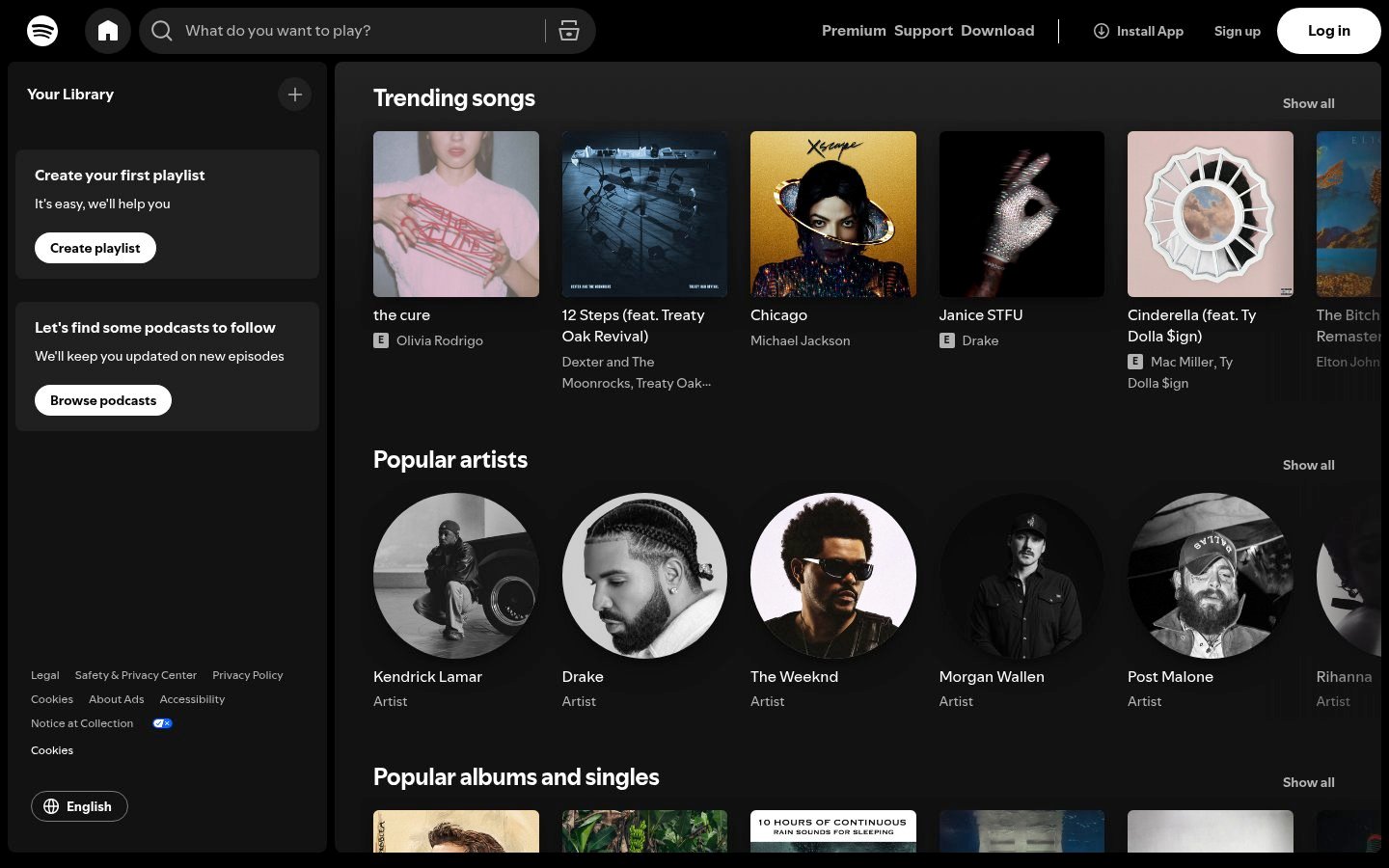Open 'the cure' album cover

[456, 214]
